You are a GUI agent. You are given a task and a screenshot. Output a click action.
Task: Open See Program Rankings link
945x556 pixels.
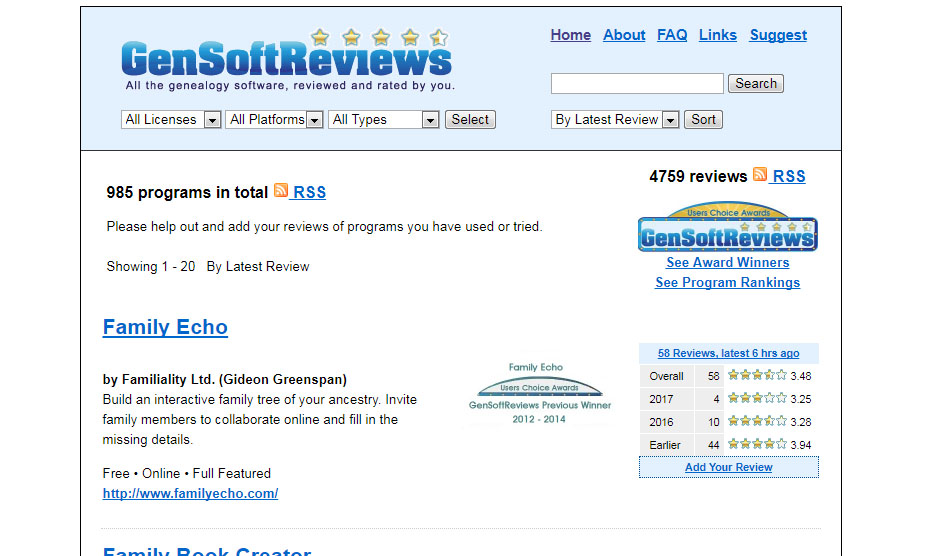tap(727, 283)
